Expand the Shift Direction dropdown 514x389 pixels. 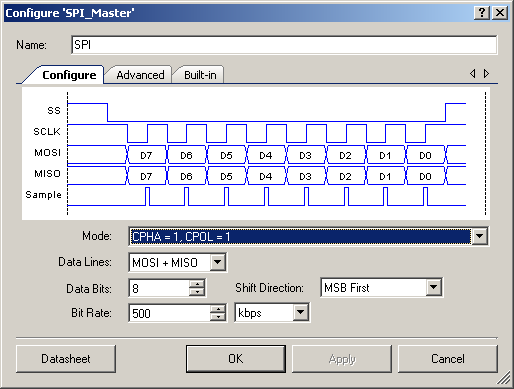(434, 287)
